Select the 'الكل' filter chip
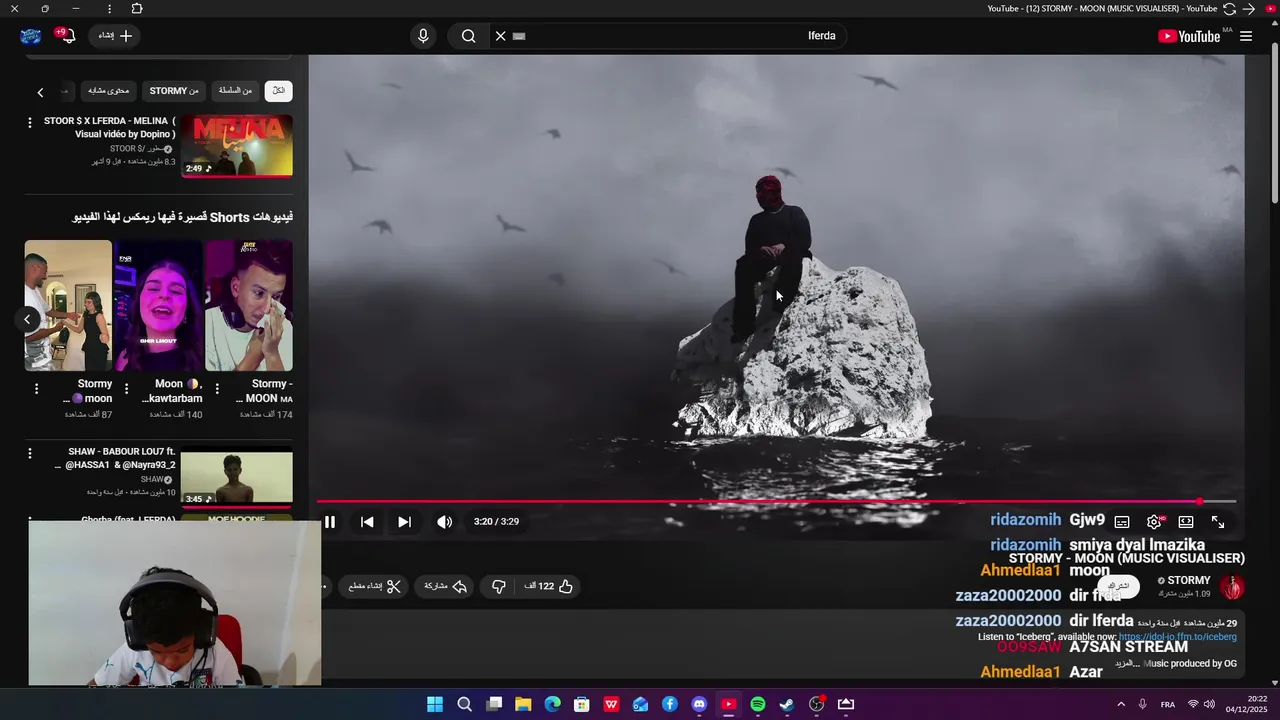 (x=278, y=91)
